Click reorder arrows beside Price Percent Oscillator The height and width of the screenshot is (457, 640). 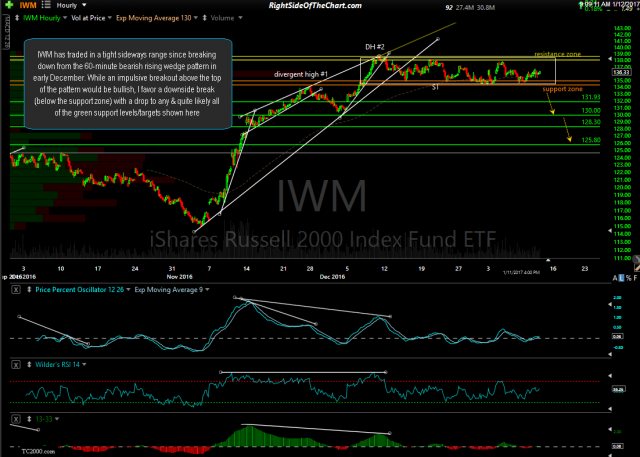29,290
